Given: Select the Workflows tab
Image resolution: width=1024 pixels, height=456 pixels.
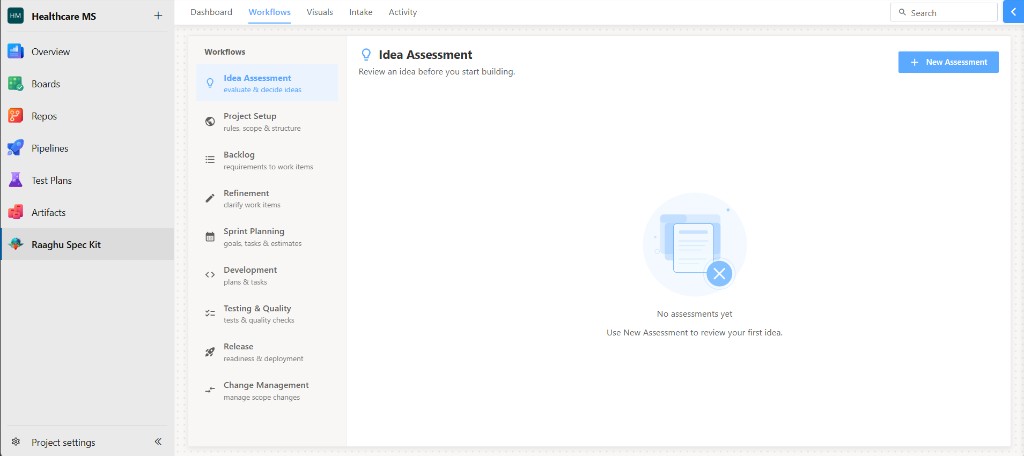Looking at the screenshot, I should pyautogui.click(x=270, y=12).
